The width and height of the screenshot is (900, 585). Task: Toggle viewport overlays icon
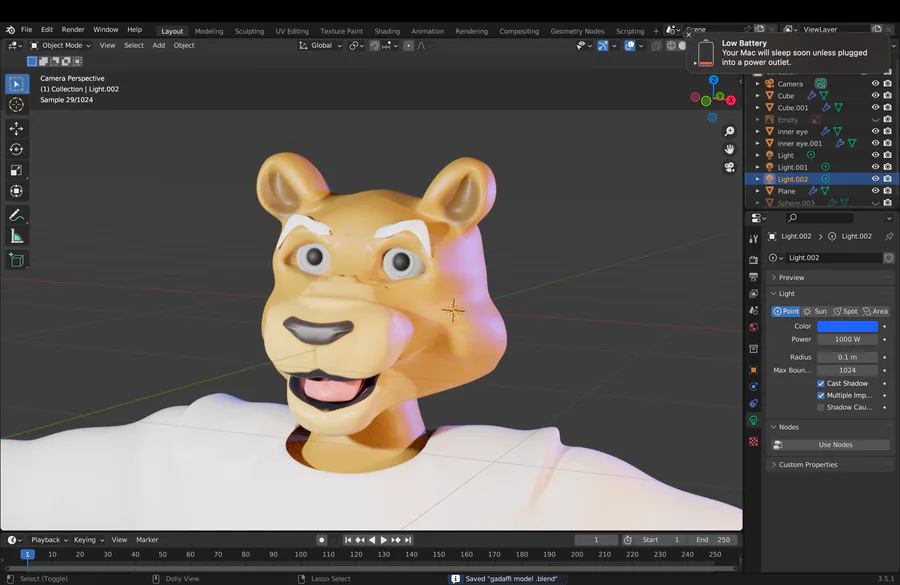pyautogui.click(x=630, y=46)
